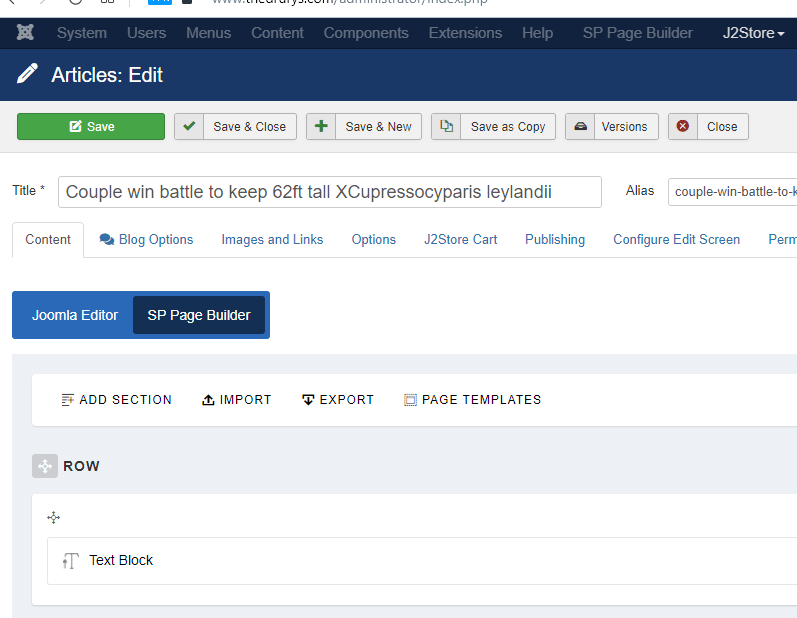797x618 pixels.
Task: Click the Save as Copy duplicate icon
Action: (446, 126)
